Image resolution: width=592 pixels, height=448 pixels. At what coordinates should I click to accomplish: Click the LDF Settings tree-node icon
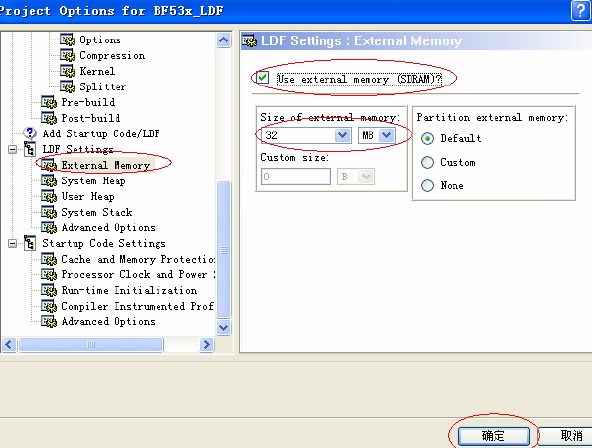(x=29, y=149)
